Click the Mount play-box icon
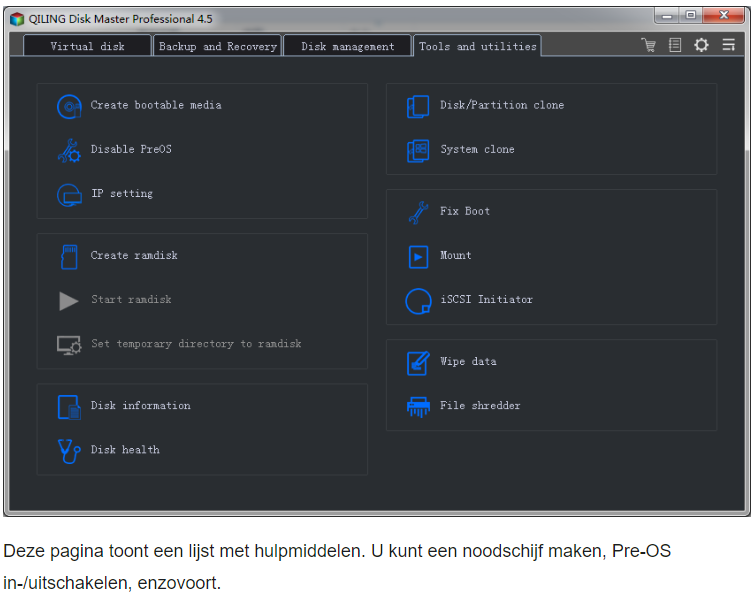This screenshot has height=602, width=752. click(x=418, y=257)
